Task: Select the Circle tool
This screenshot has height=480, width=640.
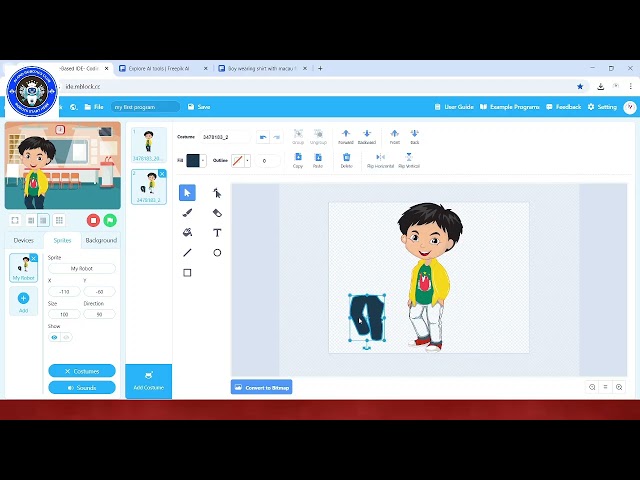Action: (217, 253)
